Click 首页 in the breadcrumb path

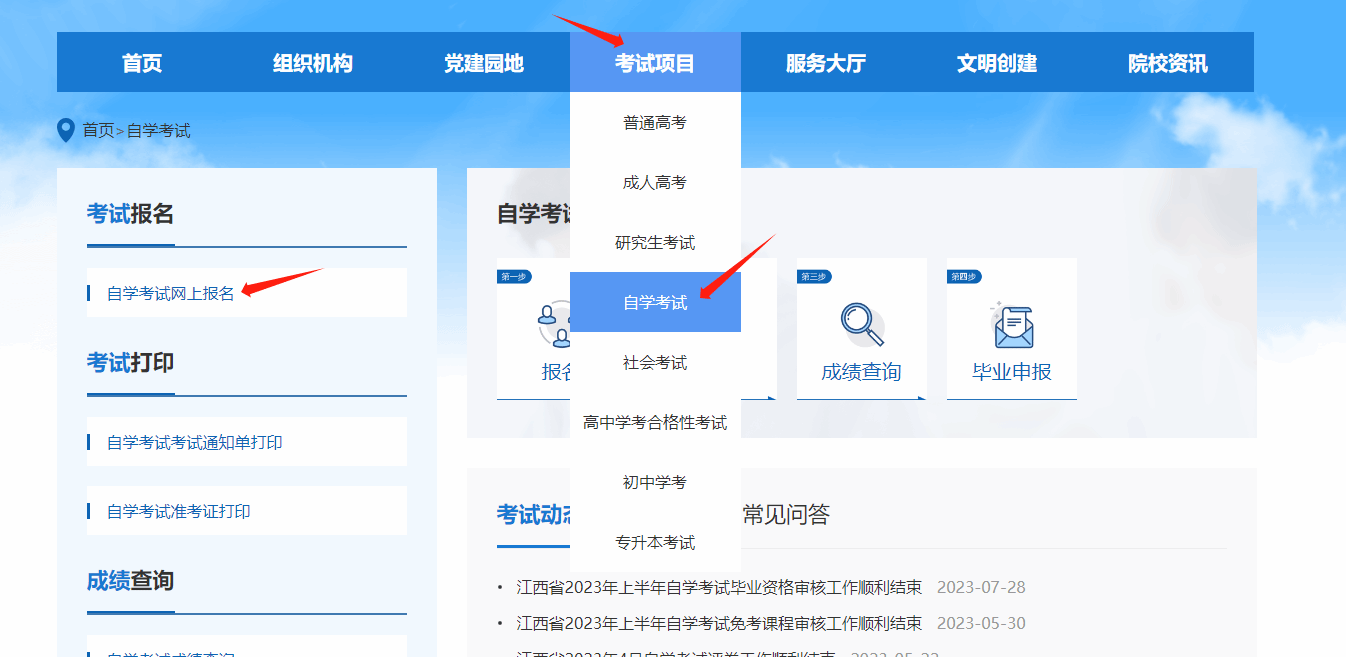(98, 130)
